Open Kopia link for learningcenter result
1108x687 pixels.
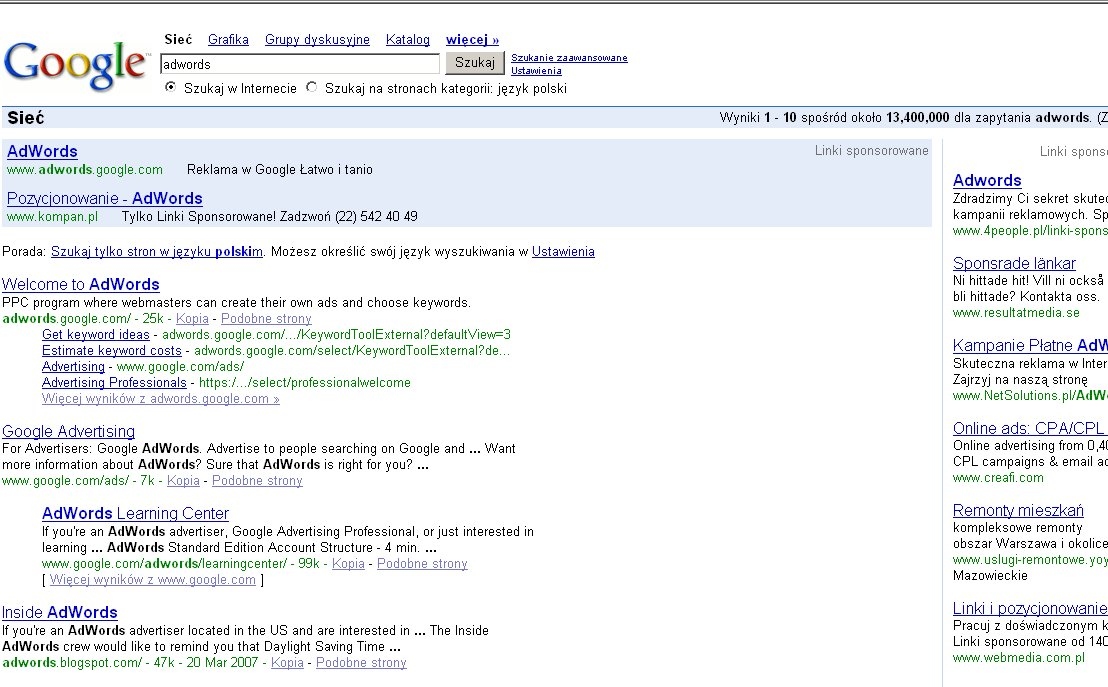click(348, 563)
